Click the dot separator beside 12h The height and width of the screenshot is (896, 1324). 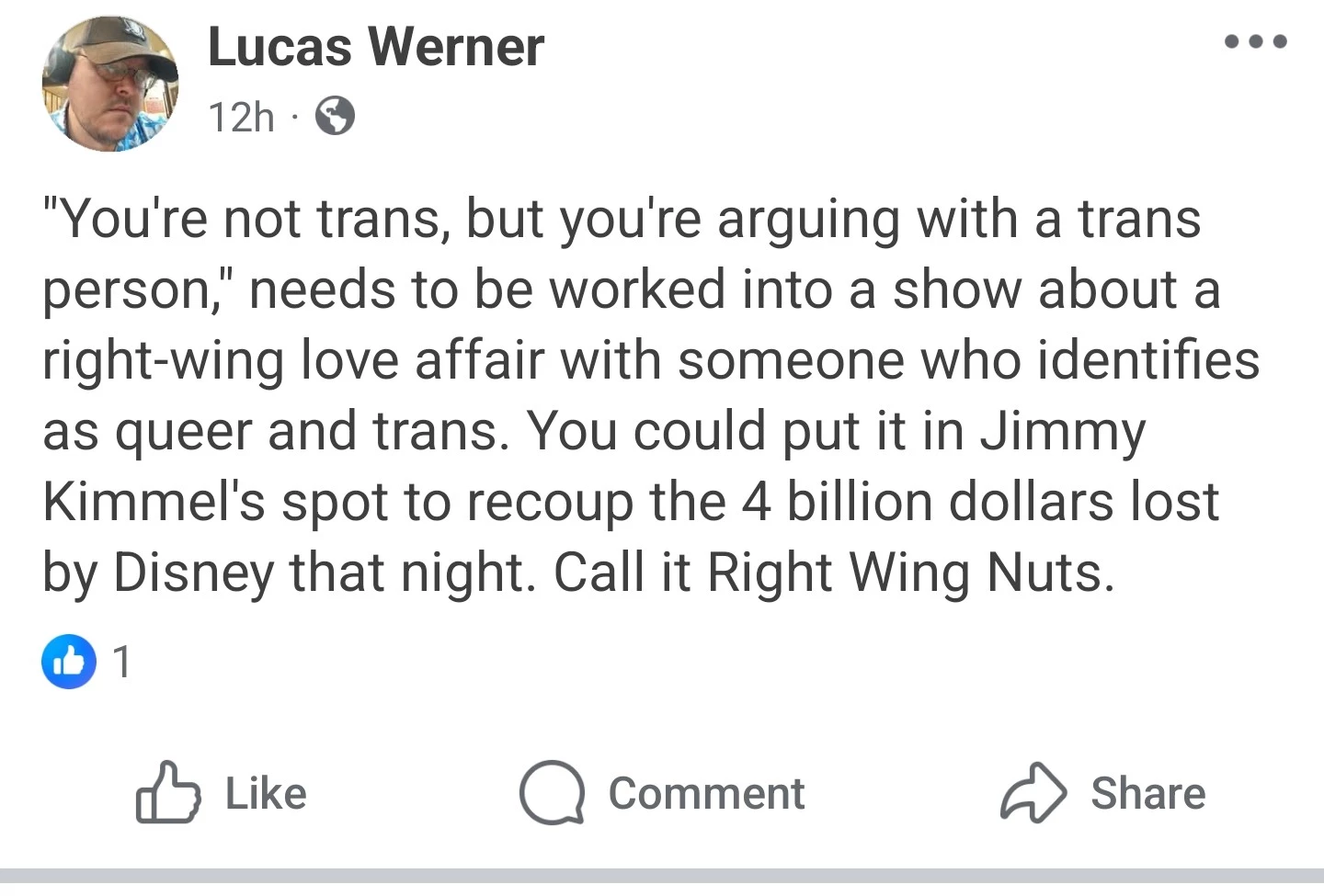[294, 117]
